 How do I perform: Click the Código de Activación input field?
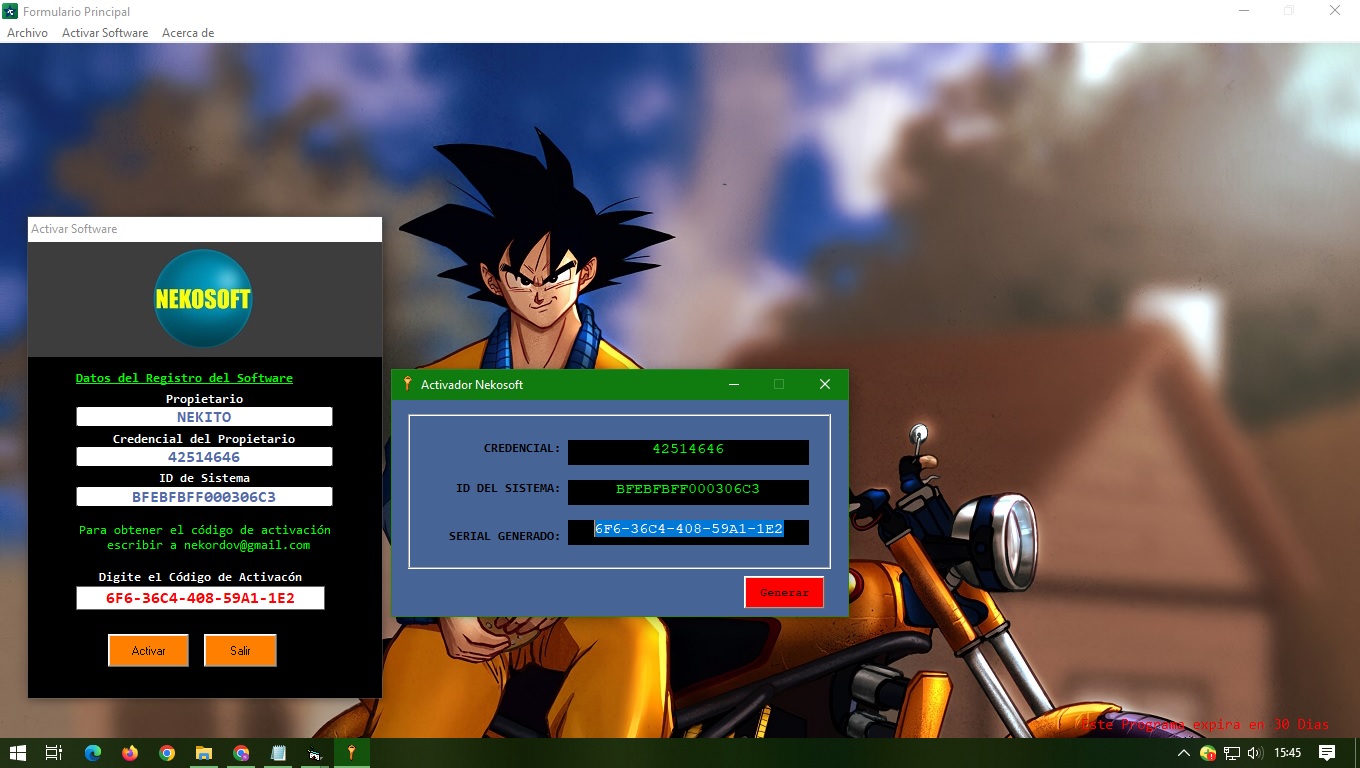pos(200,598)
